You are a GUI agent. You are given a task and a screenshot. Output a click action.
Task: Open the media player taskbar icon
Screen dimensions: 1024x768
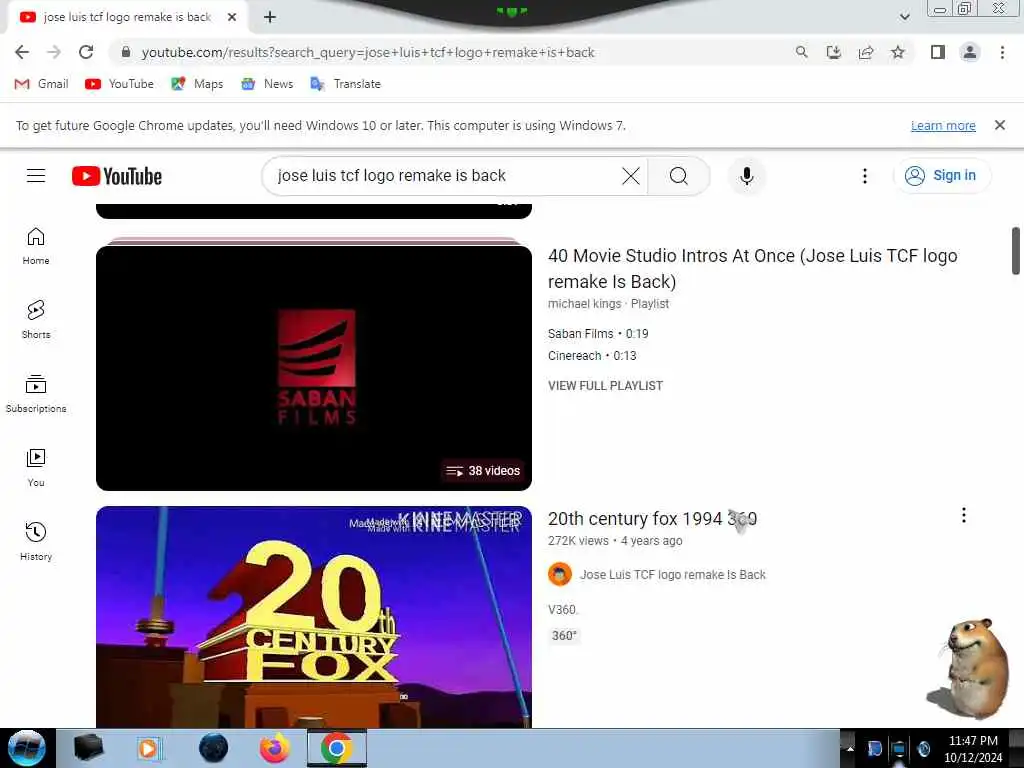[x=150, y=748]
